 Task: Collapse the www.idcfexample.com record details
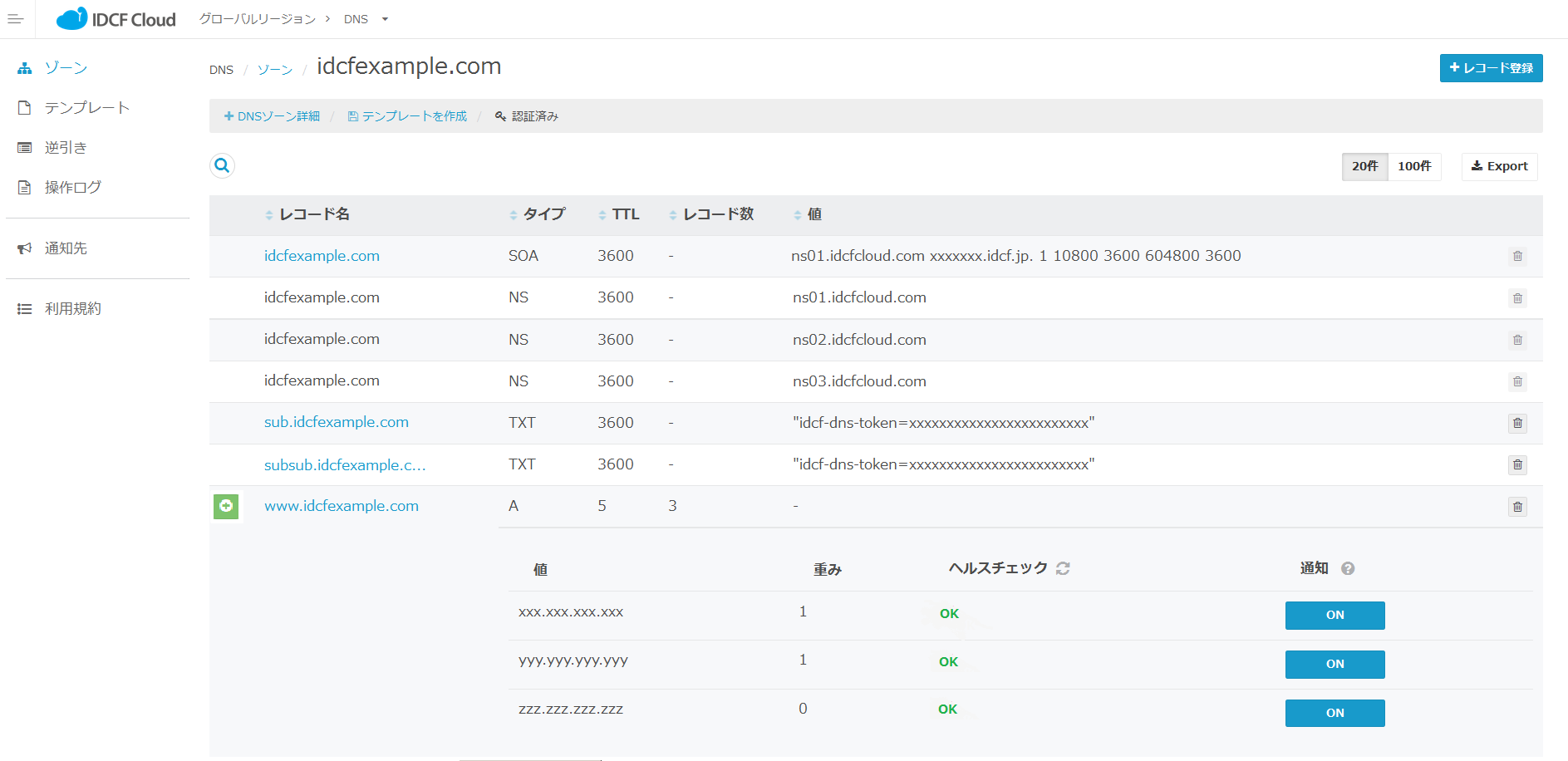tap(226, 507)
